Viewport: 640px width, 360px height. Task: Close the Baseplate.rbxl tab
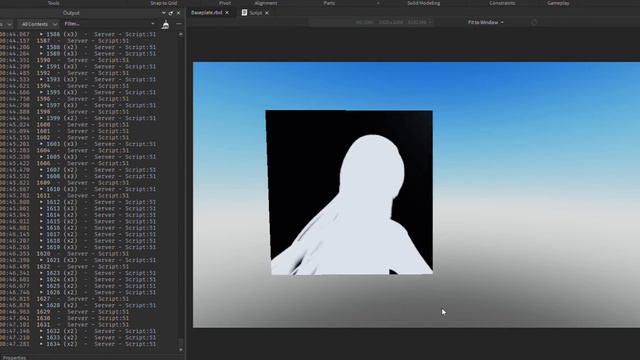tap(227, 13)
